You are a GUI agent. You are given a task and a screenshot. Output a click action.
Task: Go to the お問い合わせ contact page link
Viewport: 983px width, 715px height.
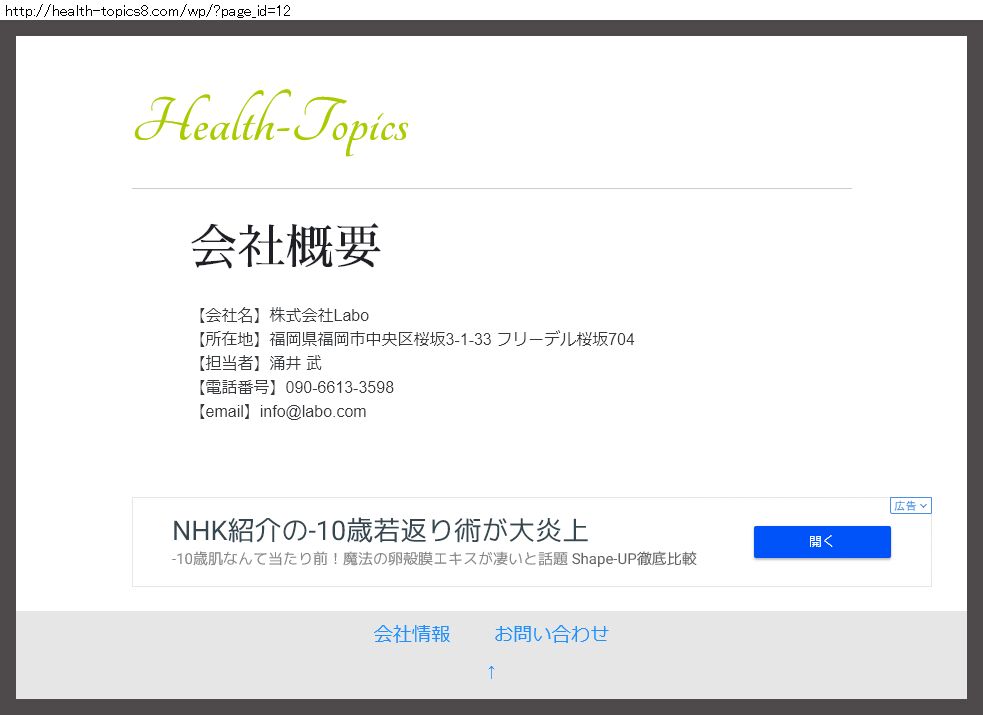551,634
